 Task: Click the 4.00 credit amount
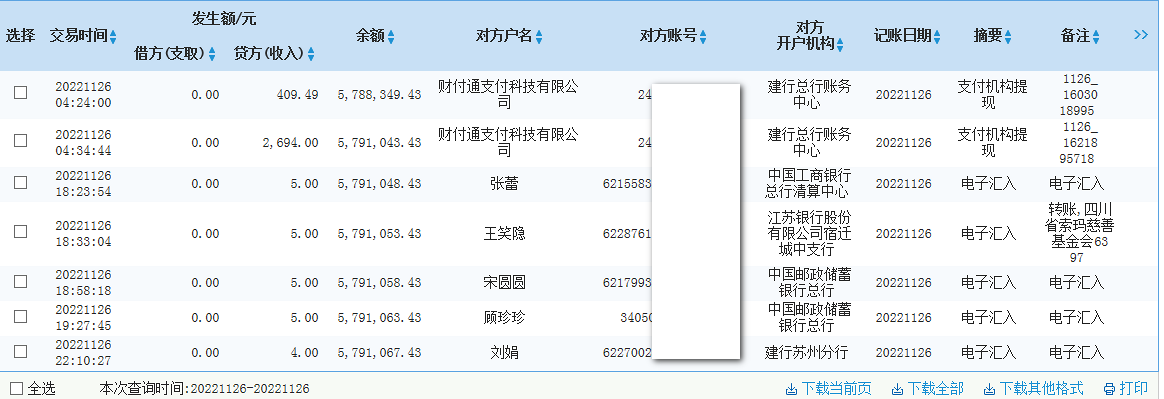[x=304, y=353]
